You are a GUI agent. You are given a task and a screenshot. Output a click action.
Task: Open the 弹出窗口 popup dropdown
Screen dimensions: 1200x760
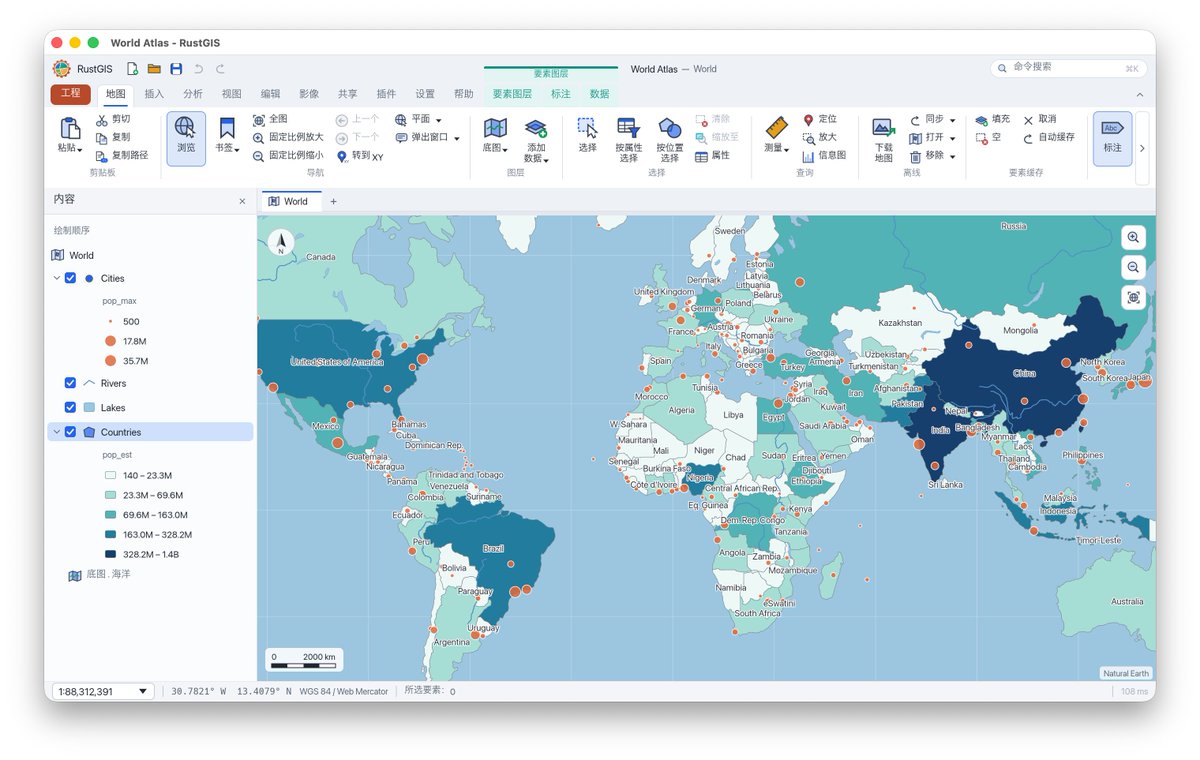click(x=428, y=137)
